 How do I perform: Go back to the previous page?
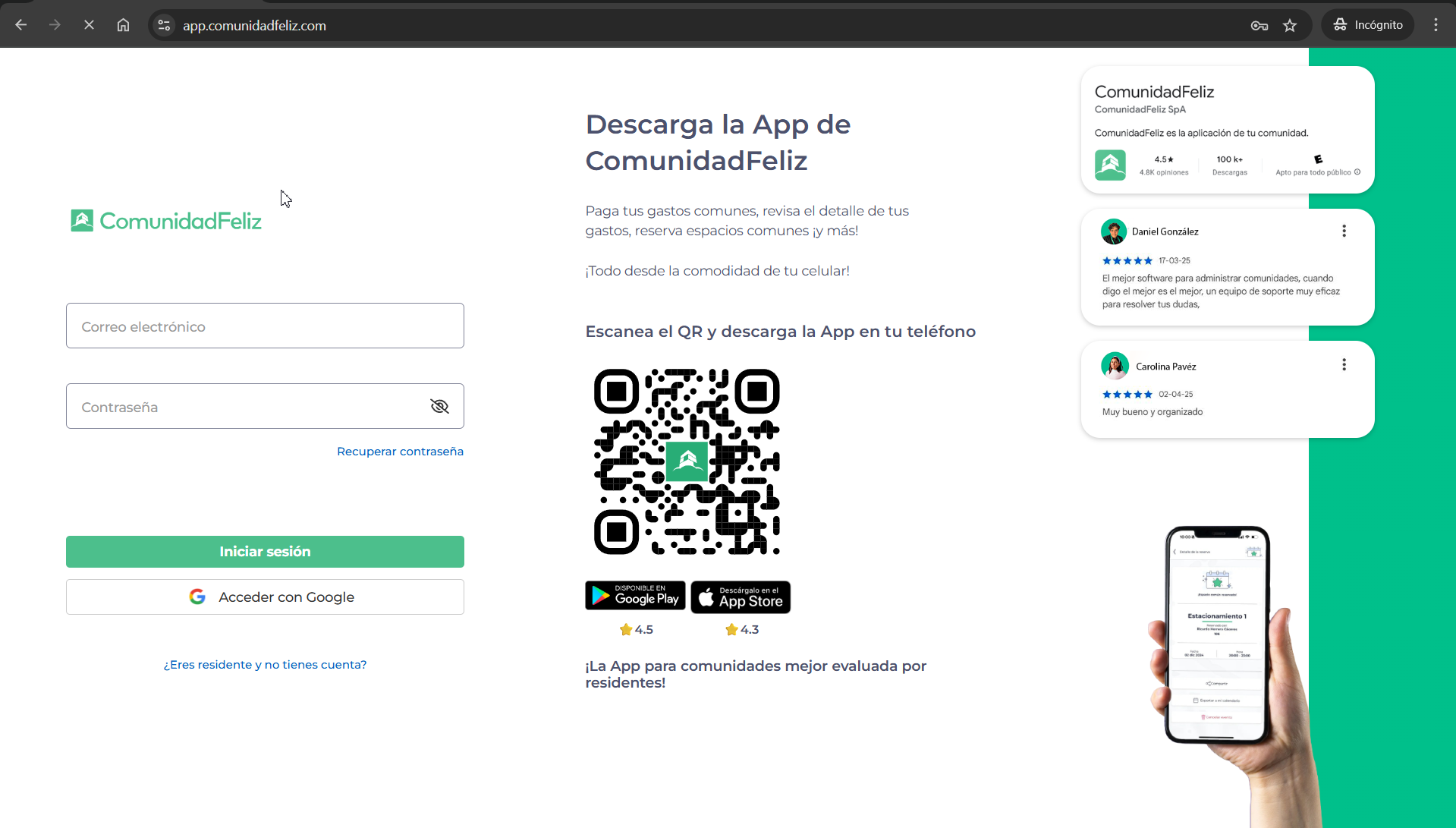coord(21,25)
